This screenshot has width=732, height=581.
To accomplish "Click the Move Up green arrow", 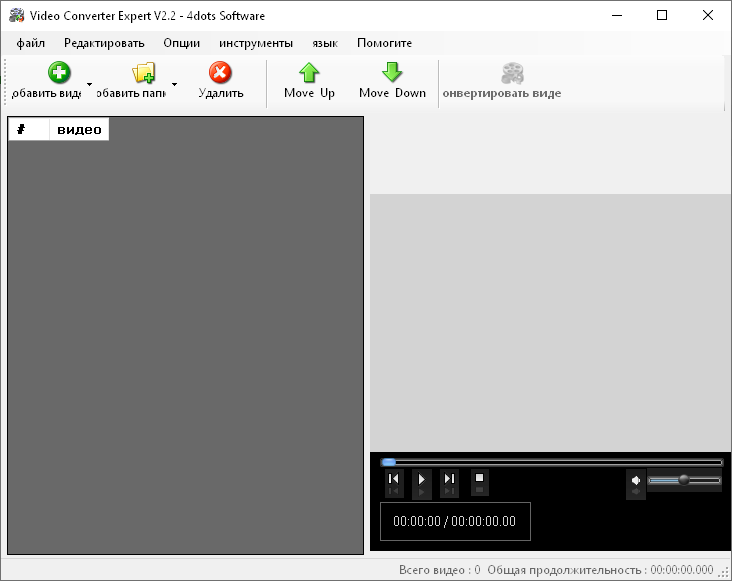I will click(x=309, y=73).
